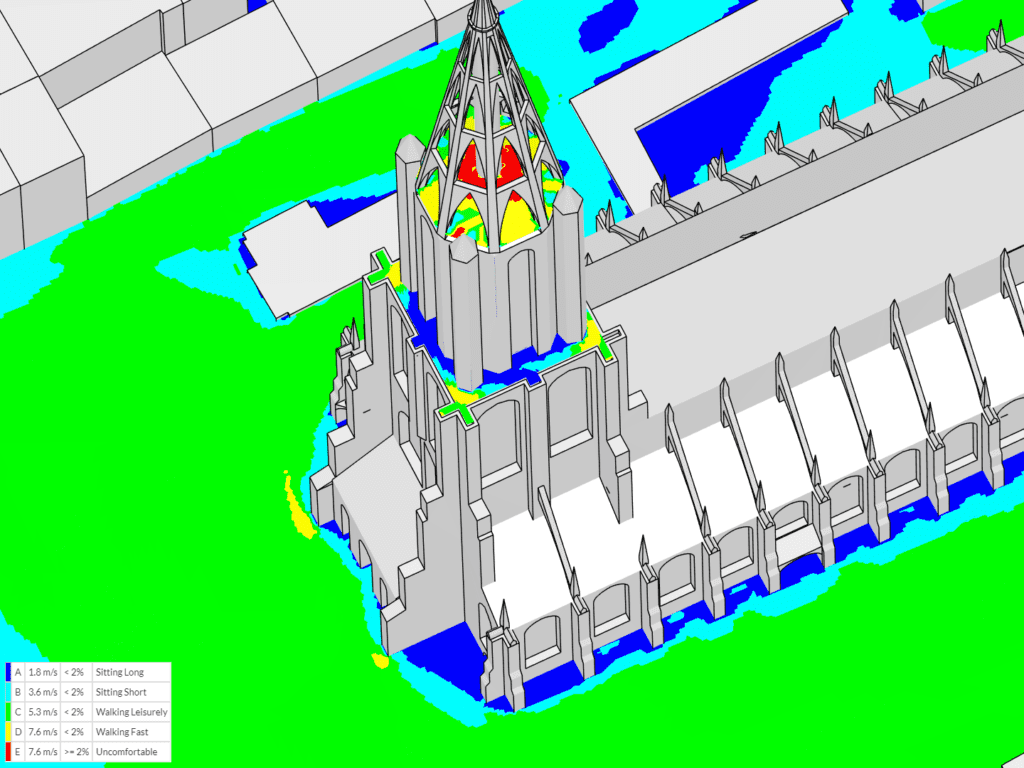
Task: Click the letter E legend cell
Action: [18, 751]
